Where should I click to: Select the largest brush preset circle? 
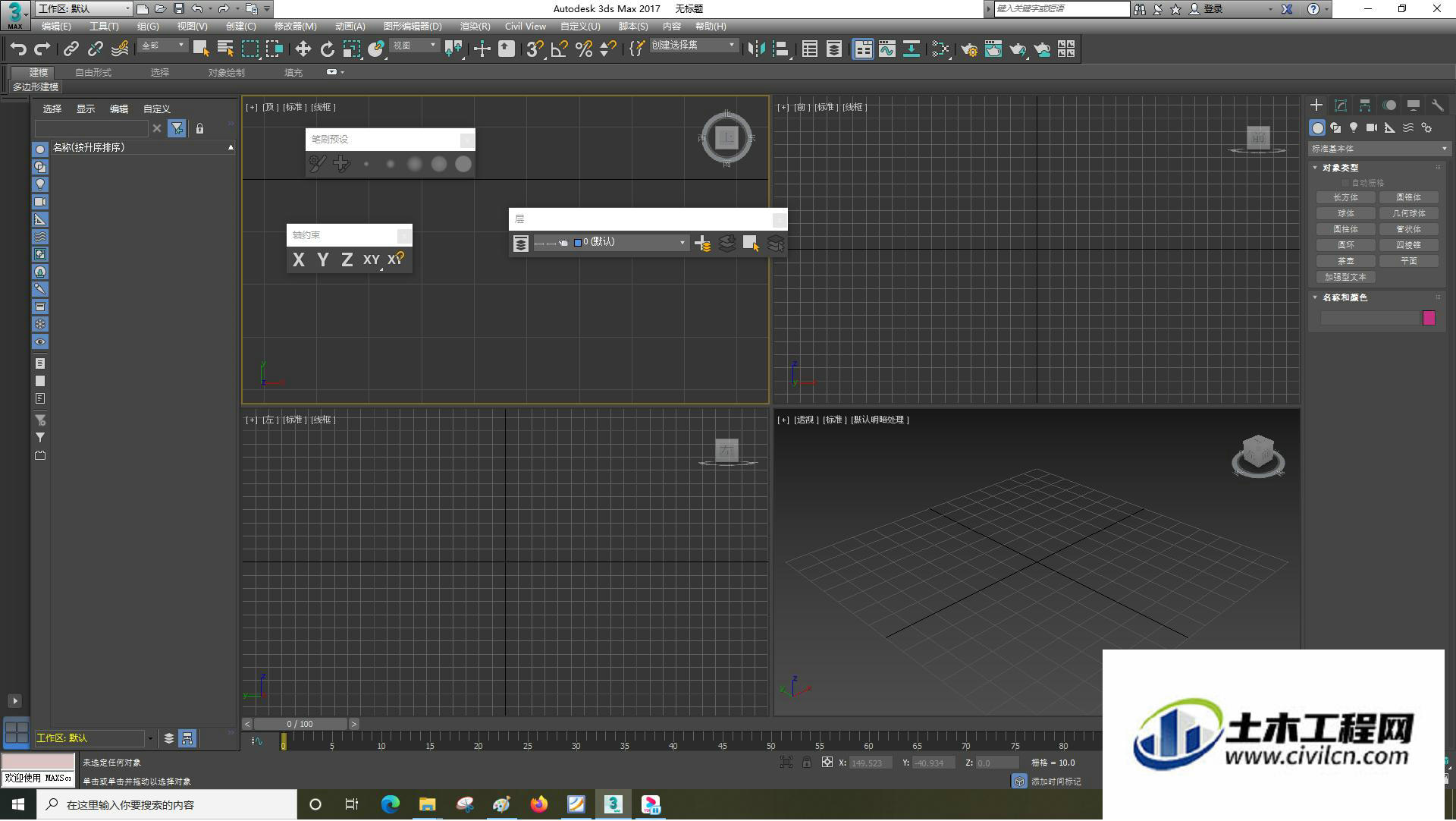[463, 164]
